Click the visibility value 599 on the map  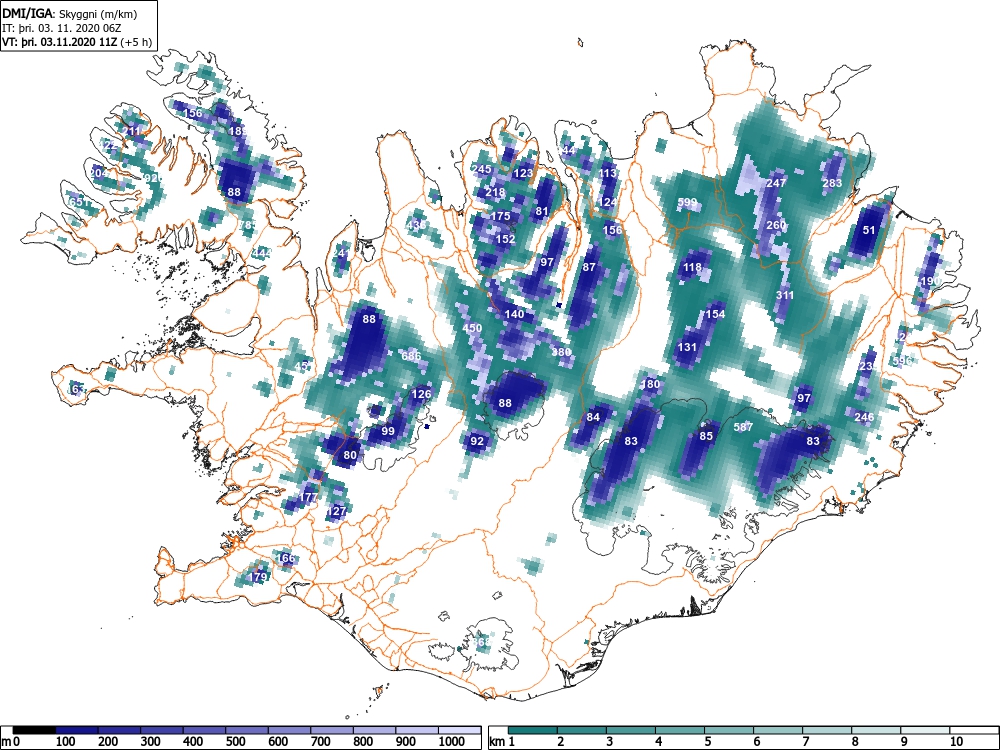pyautogui.click(x=688, y=202)
